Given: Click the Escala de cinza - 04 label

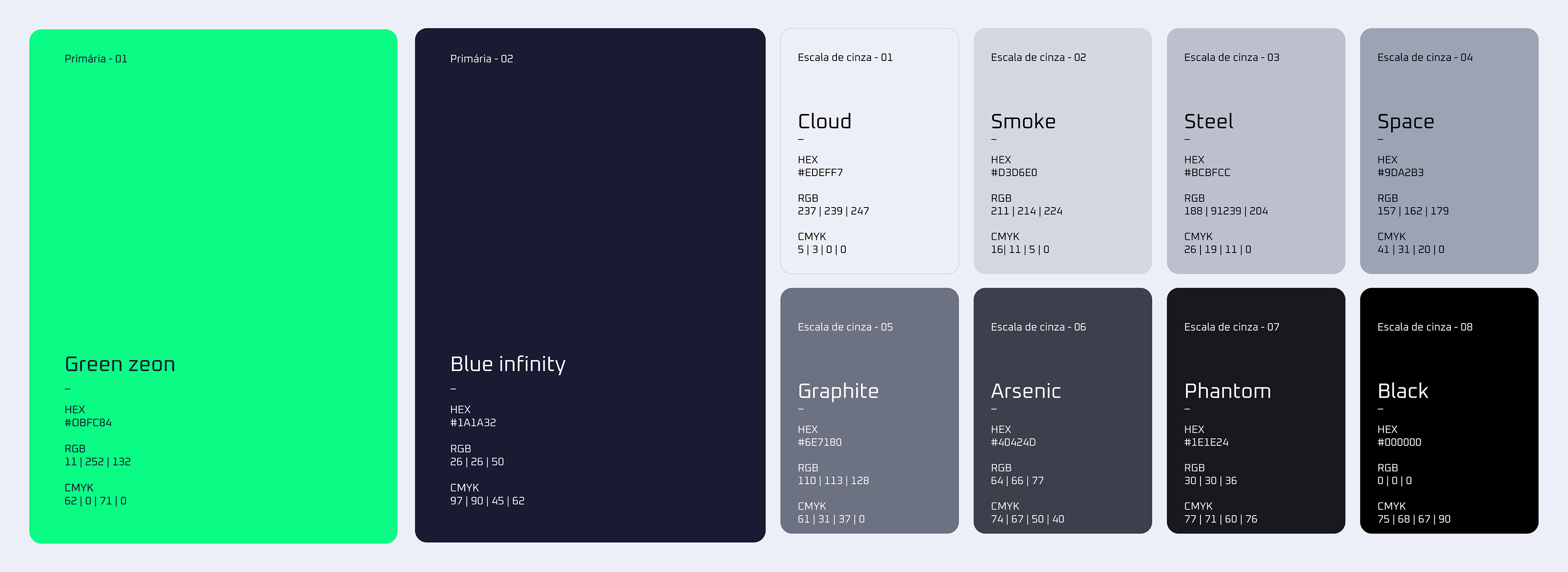Looking at the screenshot, I should pyautogui.click(x=1425, y=57).
